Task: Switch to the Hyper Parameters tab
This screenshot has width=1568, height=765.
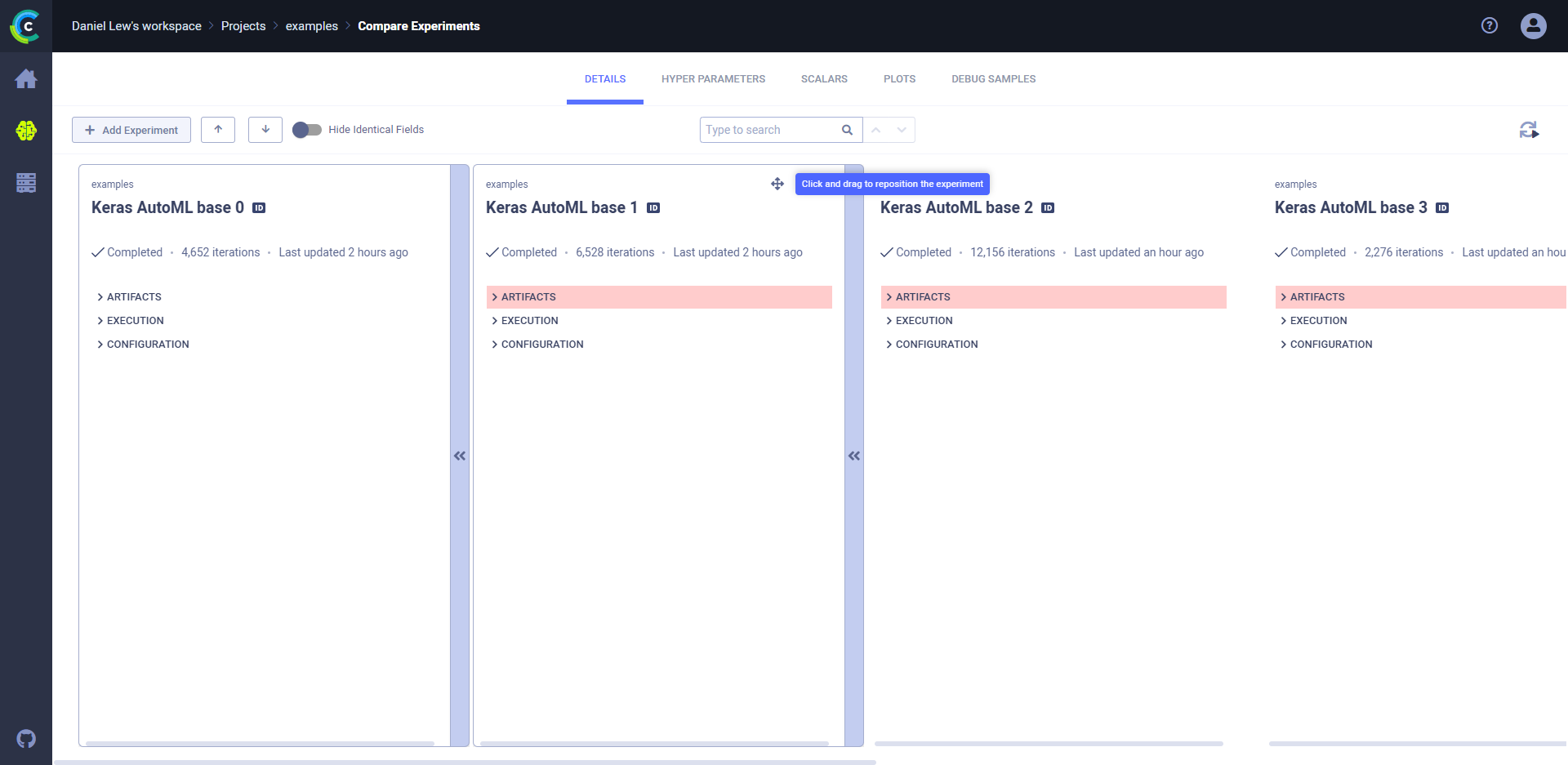Action: pos(713,79)
